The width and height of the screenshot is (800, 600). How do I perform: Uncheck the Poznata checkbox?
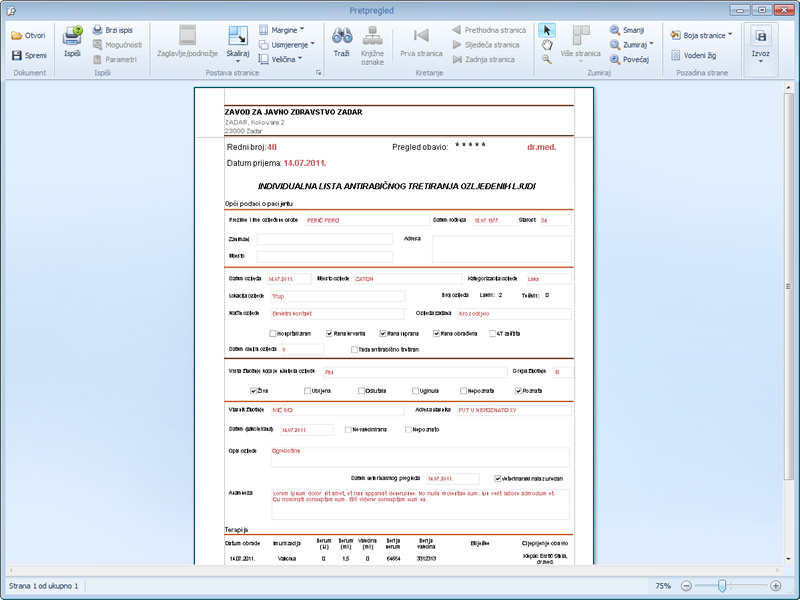(518, 391)
